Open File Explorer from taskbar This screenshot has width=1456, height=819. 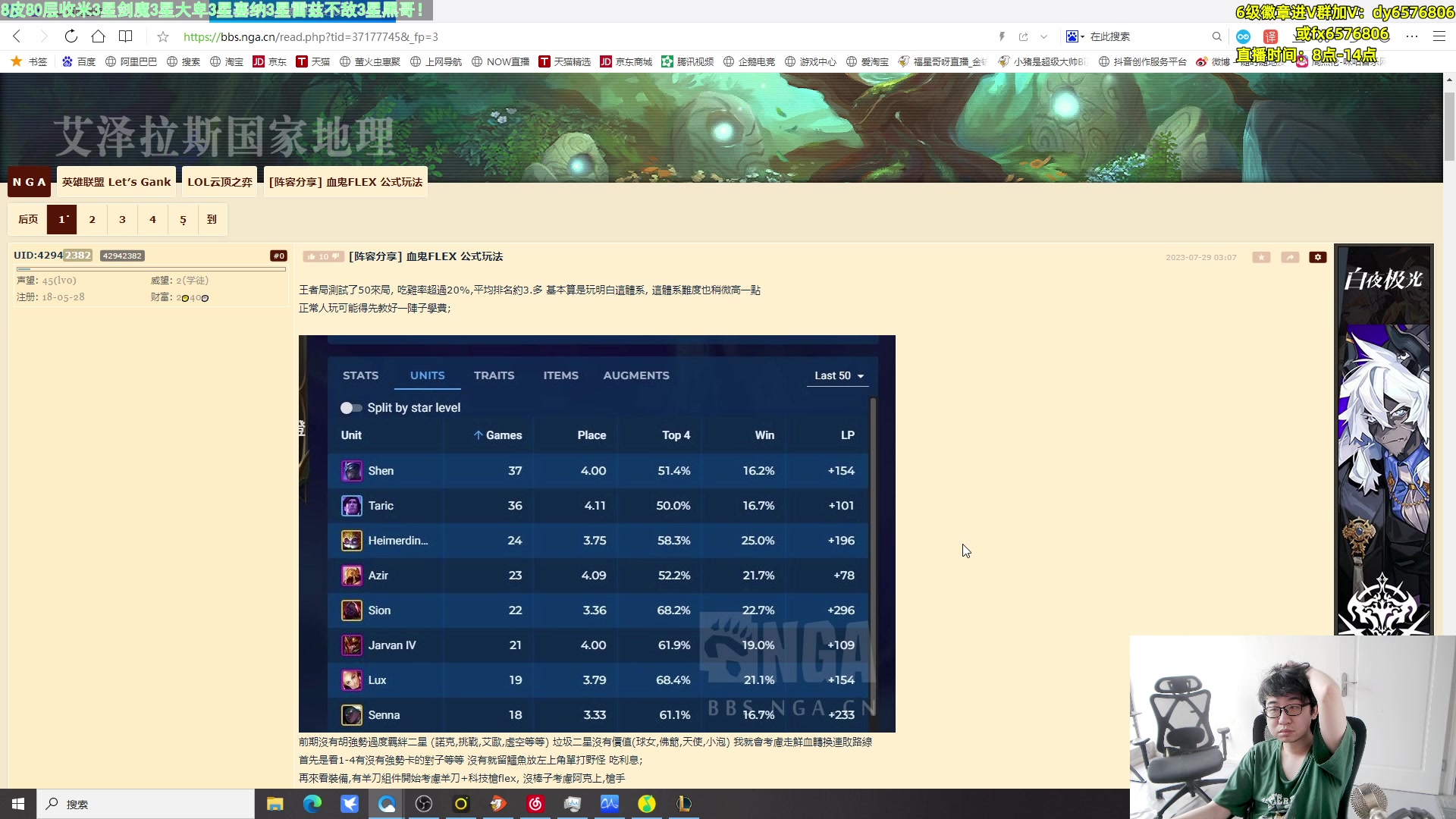tap(275, 804)
